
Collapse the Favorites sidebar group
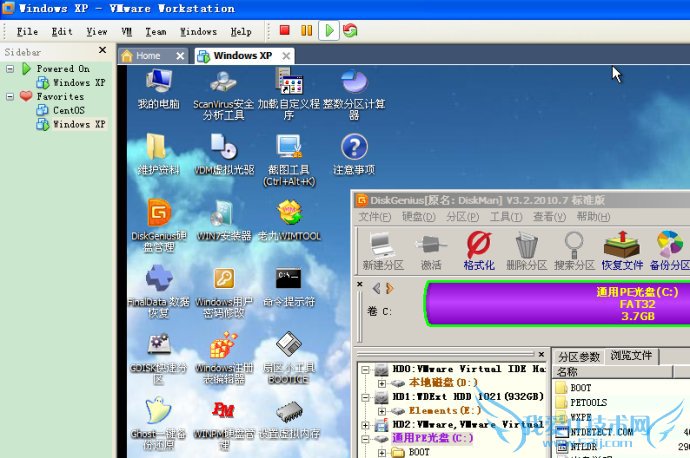point(9,97)
